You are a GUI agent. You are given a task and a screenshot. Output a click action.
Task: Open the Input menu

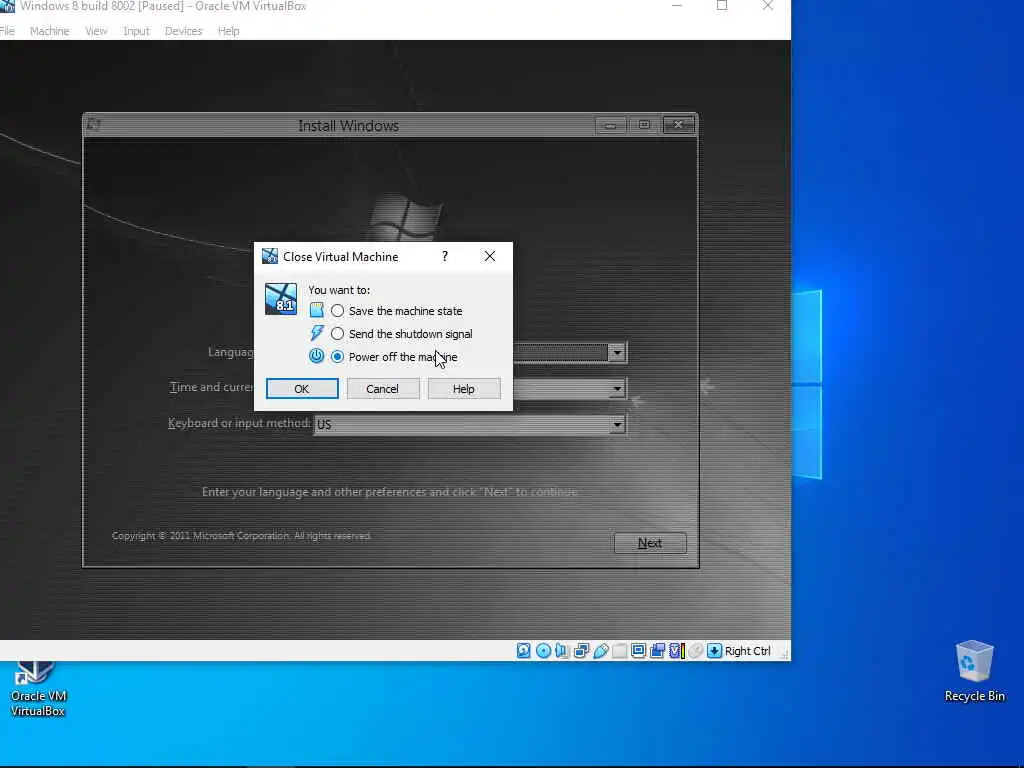pyautogui.click(x=136, y=31)
